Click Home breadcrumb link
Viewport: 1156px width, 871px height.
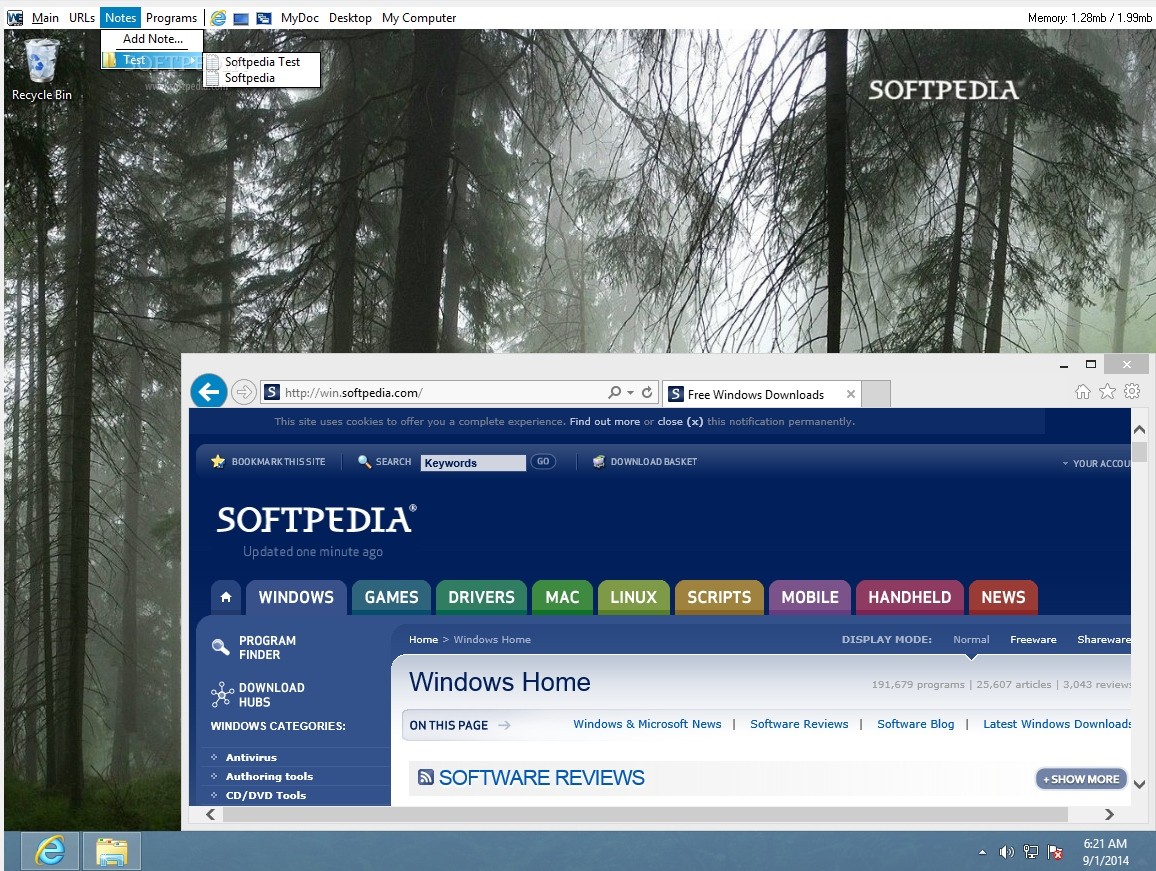(423, 639)
